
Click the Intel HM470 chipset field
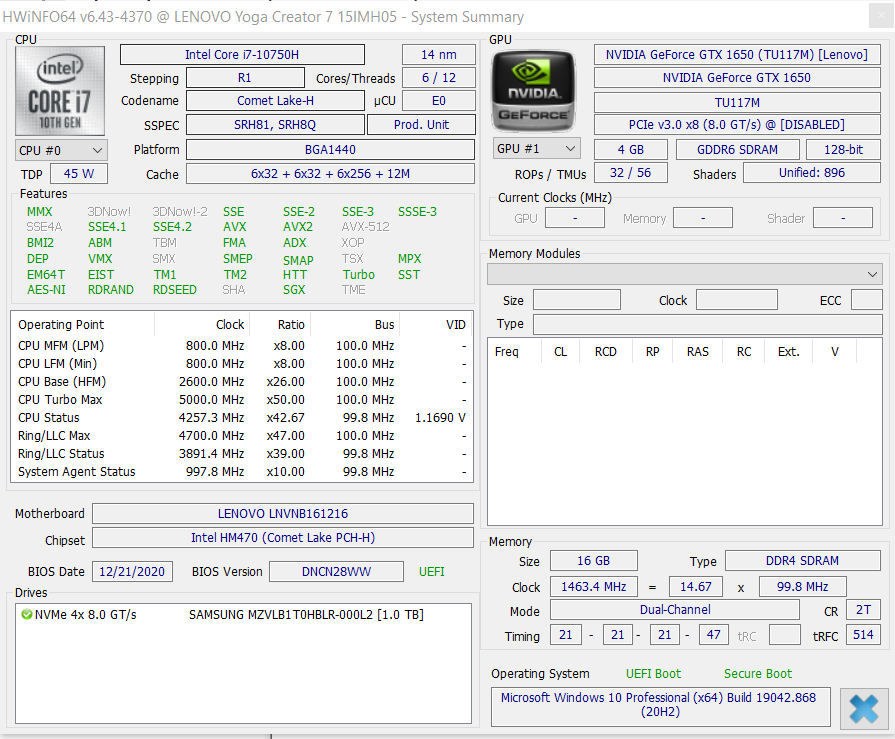click(x=282, y=538)
